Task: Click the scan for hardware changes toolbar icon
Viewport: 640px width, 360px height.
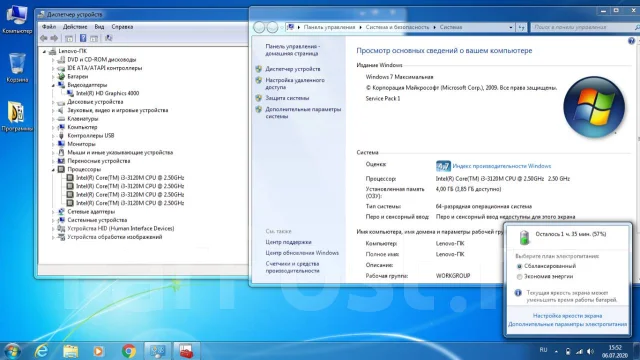Action: tap(109, 38)
